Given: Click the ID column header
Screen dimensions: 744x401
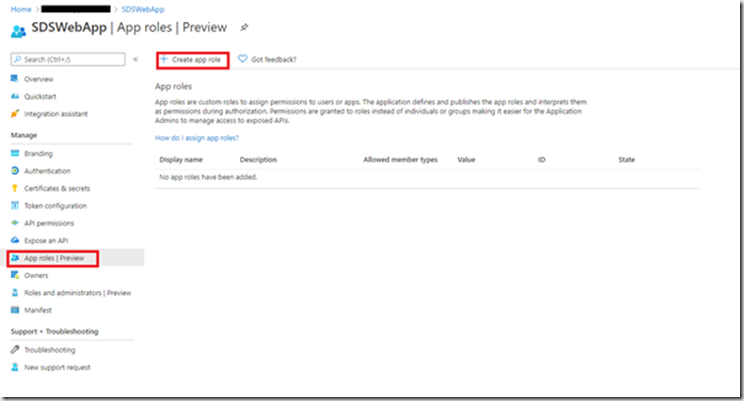Looking at the screenshot, I should pos(541,159).
